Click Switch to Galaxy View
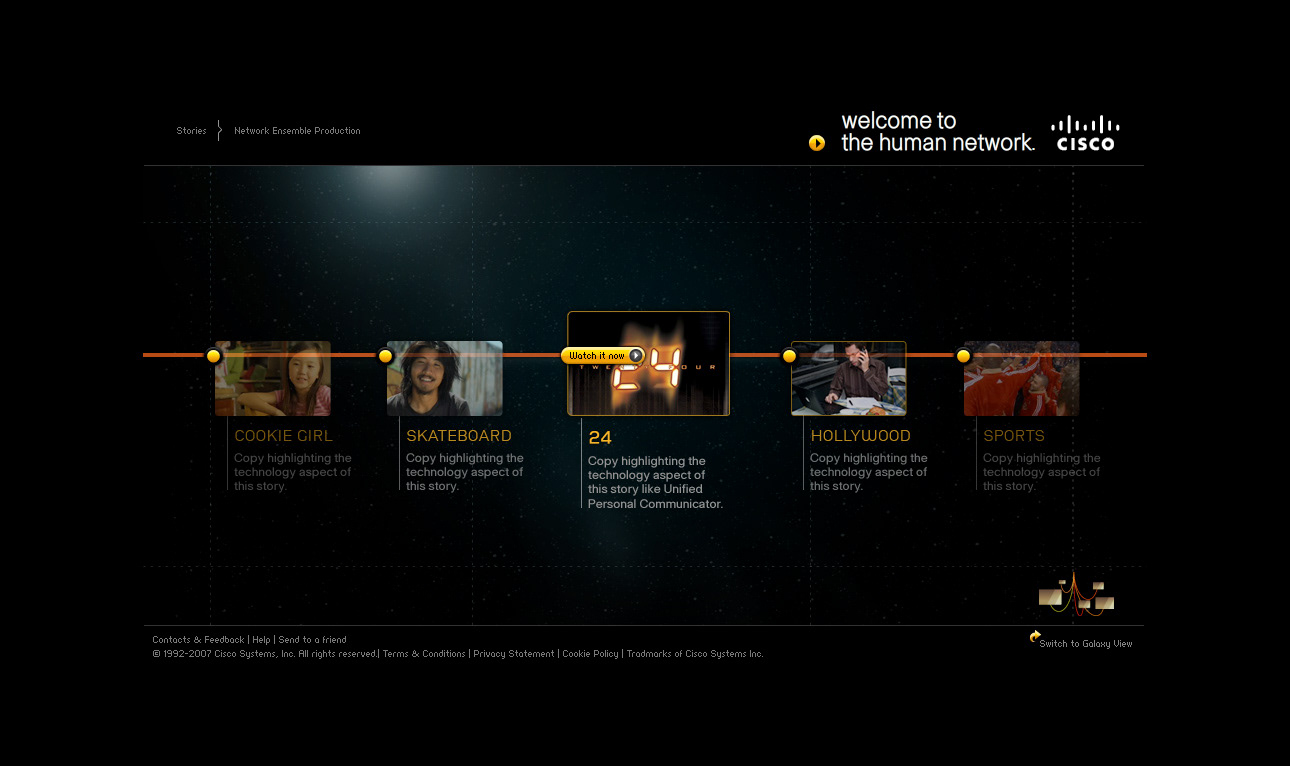The image size is (1290, 766). click(1086, 644)
